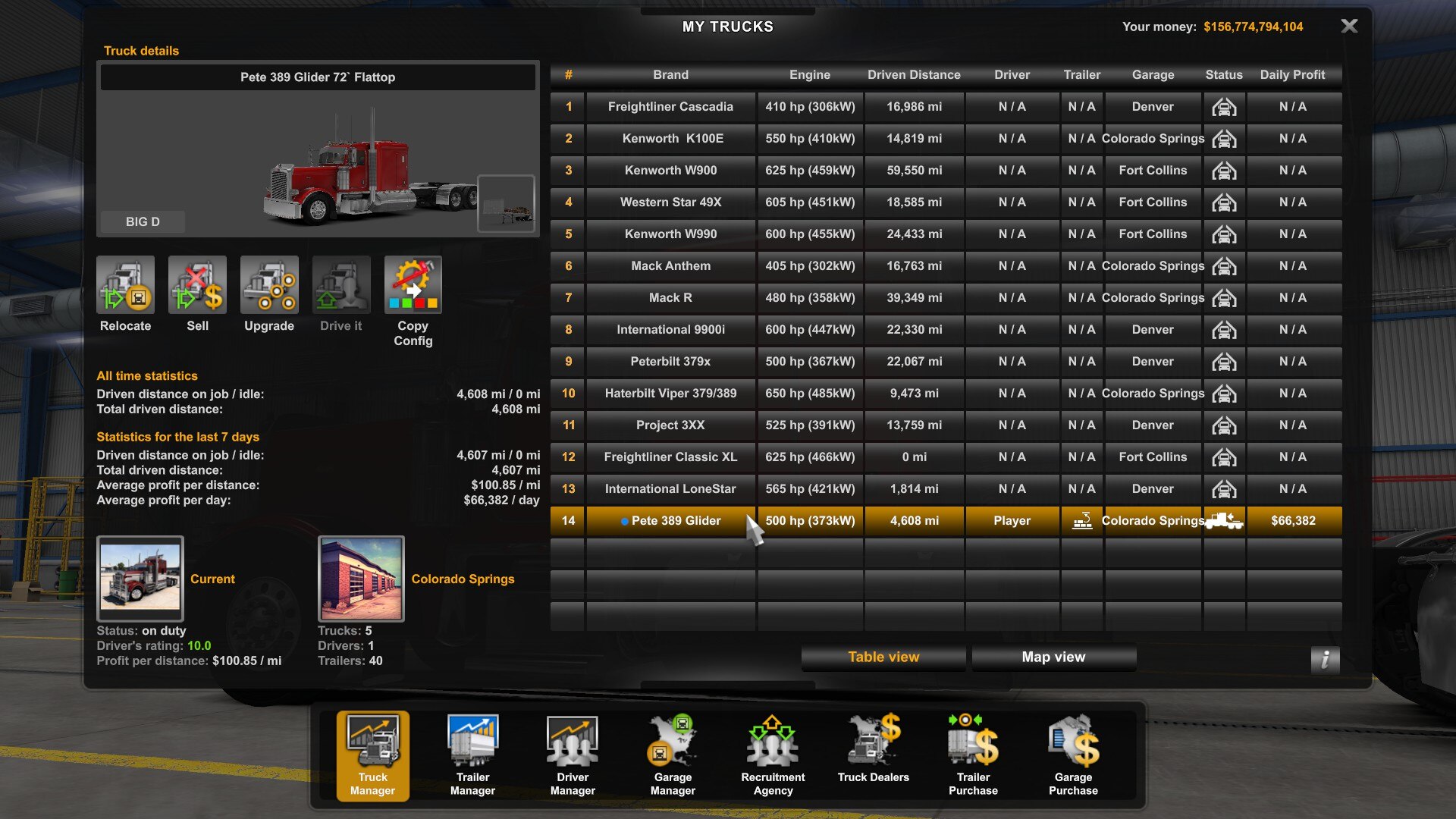This screenshot has width=1456, height=819.
Task: Click status icon for International LoneStar row
Action: pyautogui.click(x=1224, y=489)
